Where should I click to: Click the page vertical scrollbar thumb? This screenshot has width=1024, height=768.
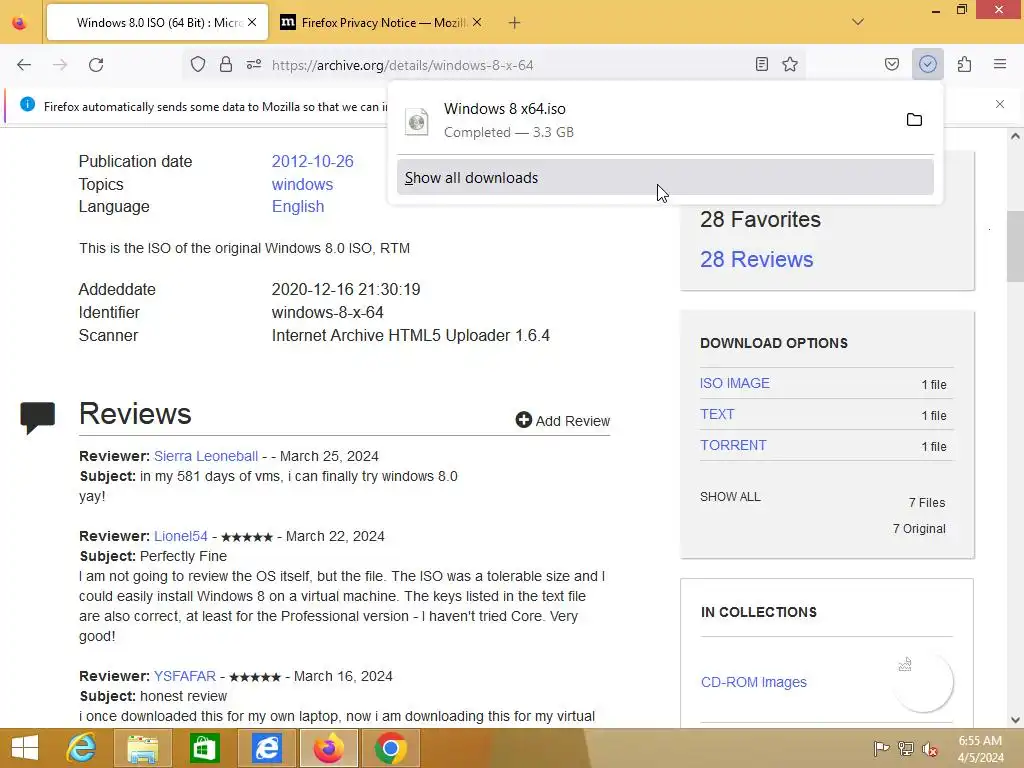click(x=1015, y=246)
